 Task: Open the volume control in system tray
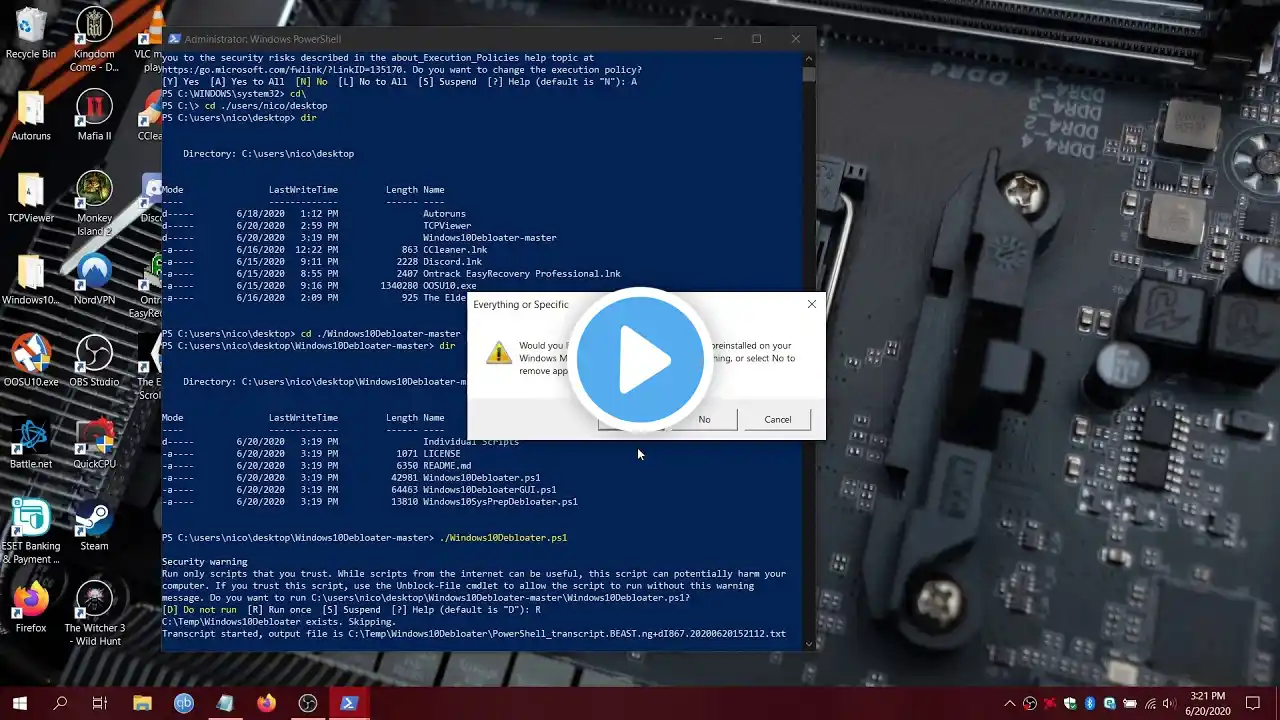(x=1170, y=703)
